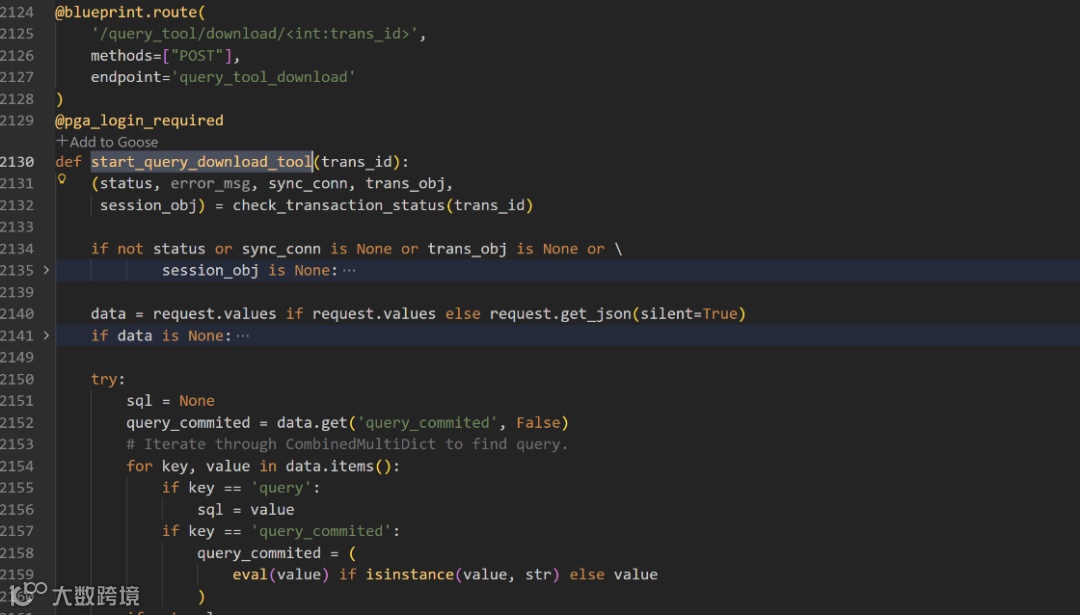Click the folded ellipsis after 'session_obj is None:'
This screenshot has width=1080, height=615.
pyautogui.click(x=349, y=271)
